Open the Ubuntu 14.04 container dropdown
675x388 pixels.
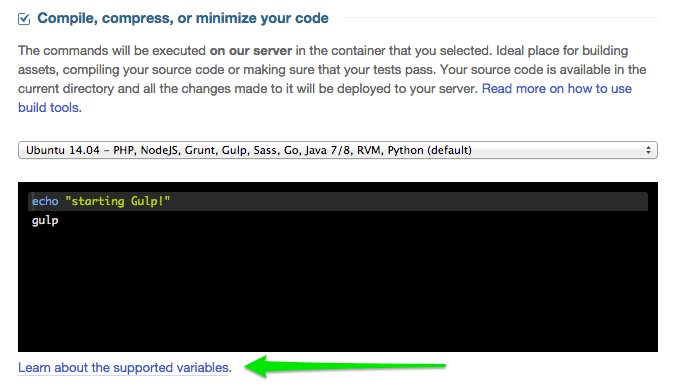tap(338, 150)
